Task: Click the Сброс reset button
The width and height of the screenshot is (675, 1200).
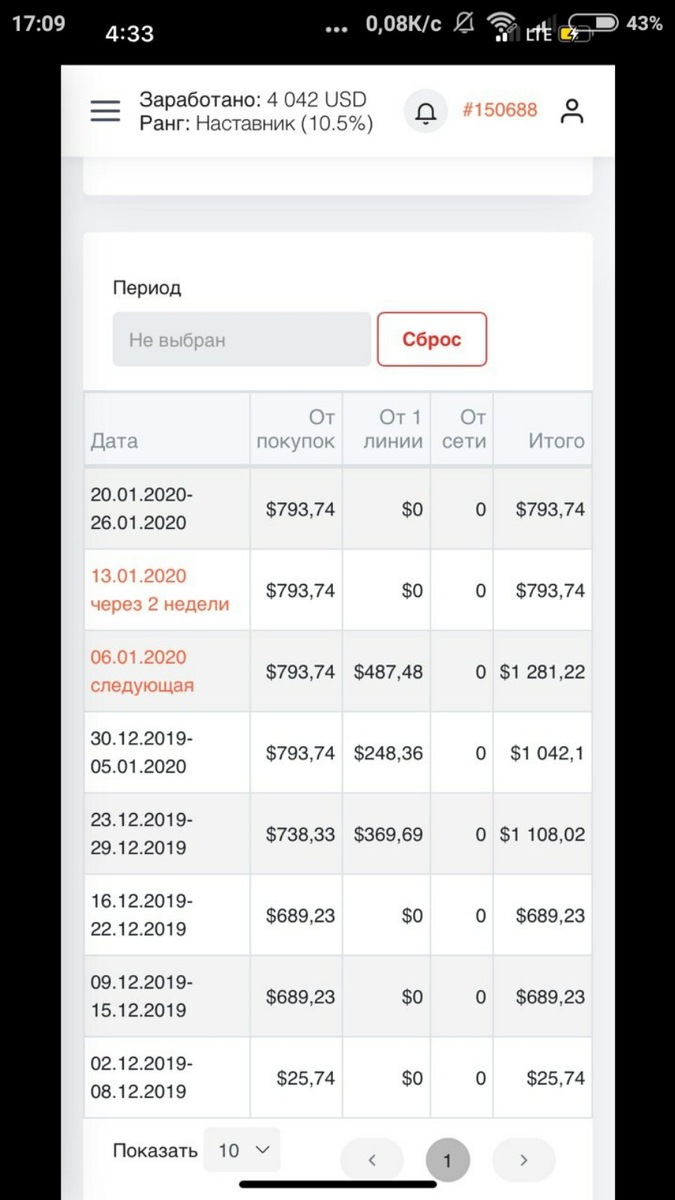Action: (x=432, y=339)
